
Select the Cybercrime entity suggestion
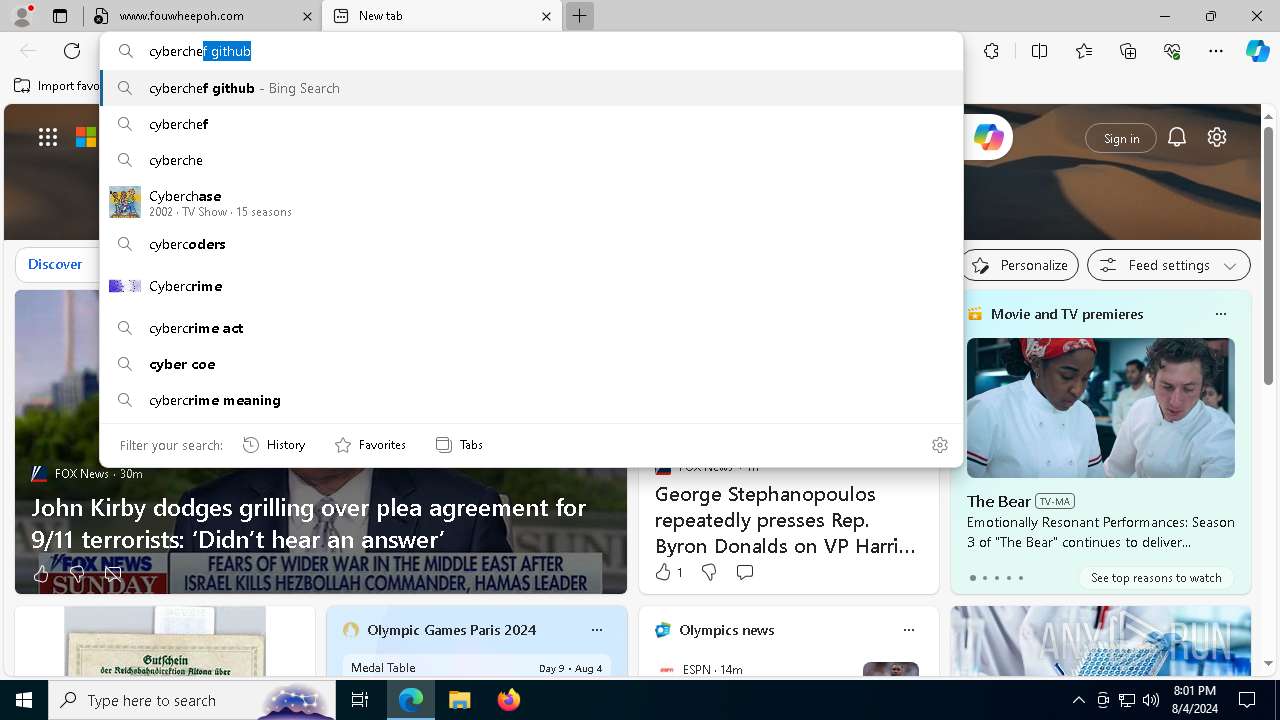pyautogui.click(x=532, y=286)
